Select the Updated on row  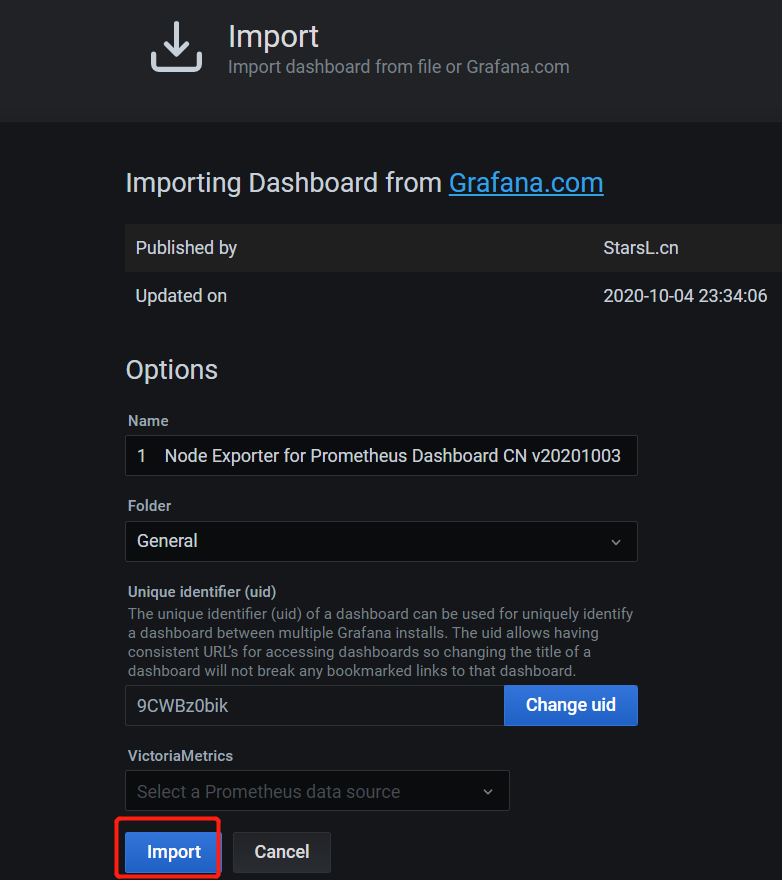point(453,296)
